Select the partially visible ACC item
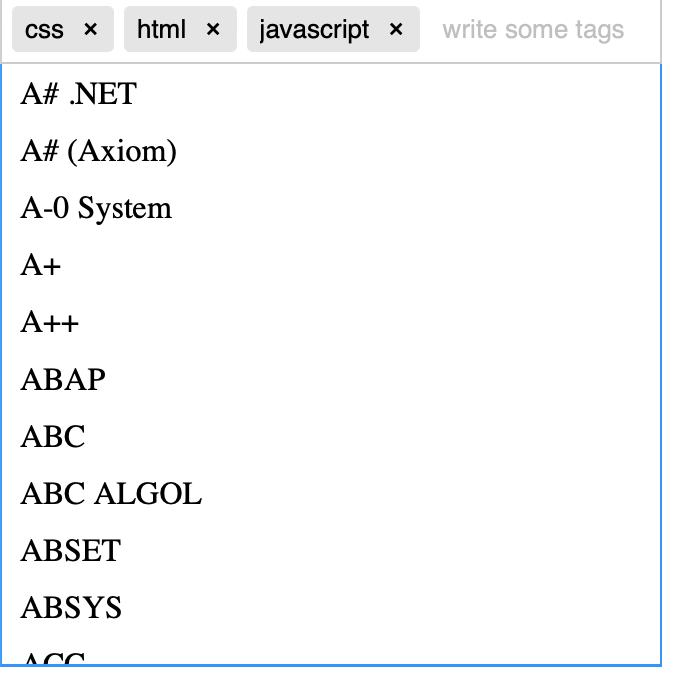This screenshot has height=694, width=698. click(x=331, y=650)
